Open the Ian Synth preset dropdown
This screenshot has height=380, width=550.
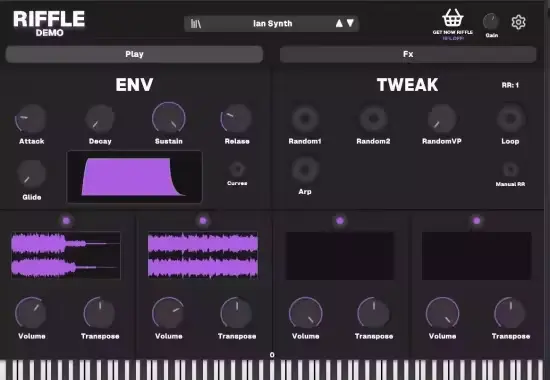[x=271, y=24]
